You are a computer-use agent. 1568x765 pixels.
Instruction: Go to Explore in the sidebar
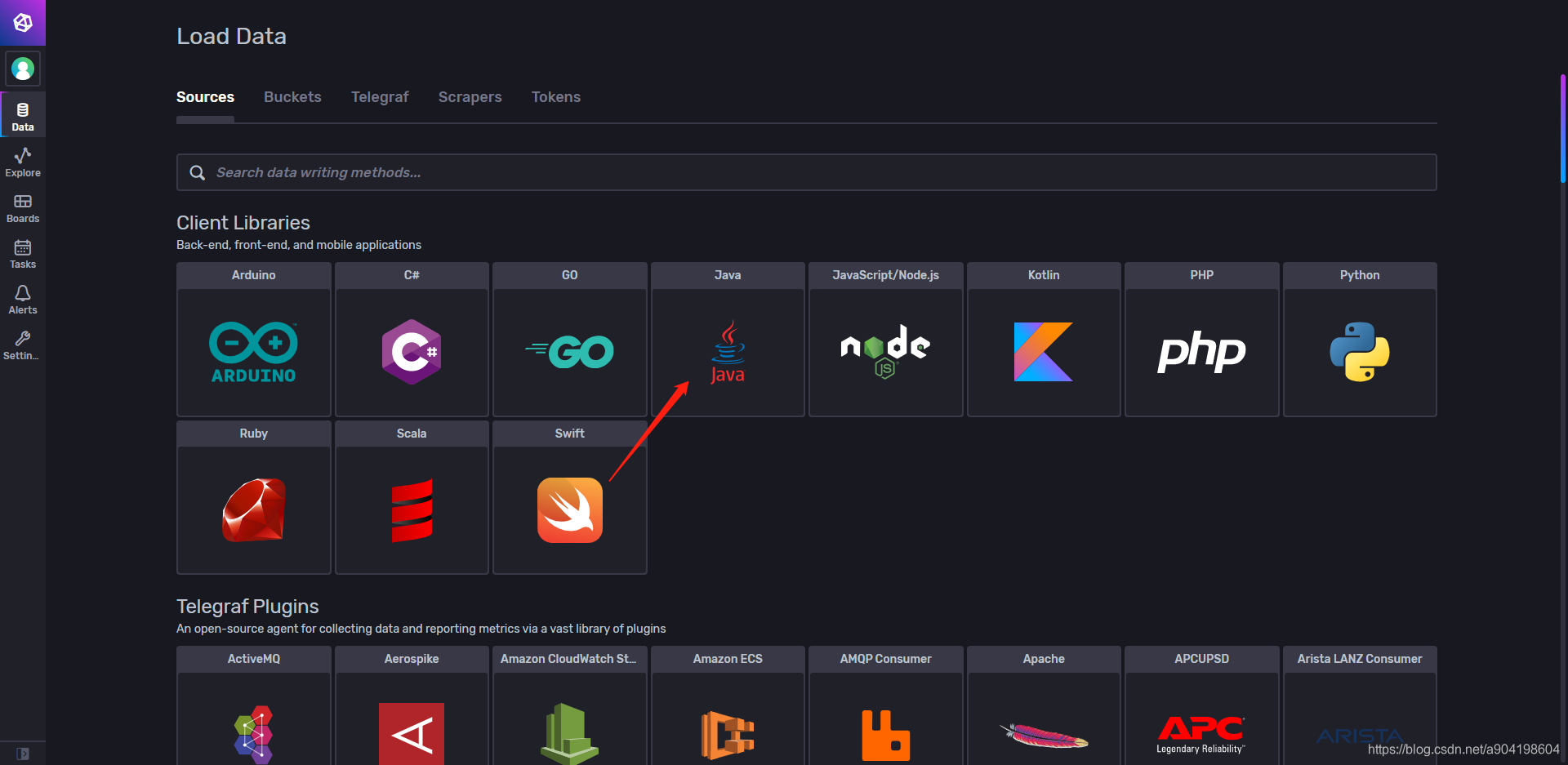[x=23, y=162]
